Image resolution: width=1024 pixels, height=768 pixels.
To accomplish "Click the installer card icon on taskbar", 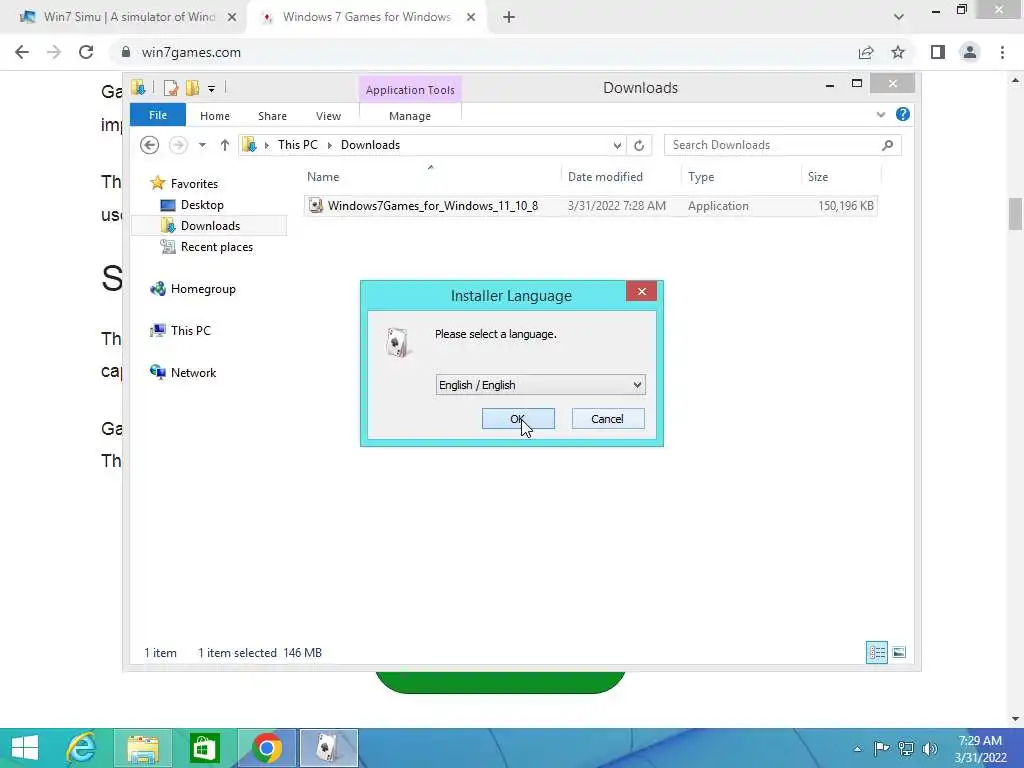I will (x=328, y=748).
